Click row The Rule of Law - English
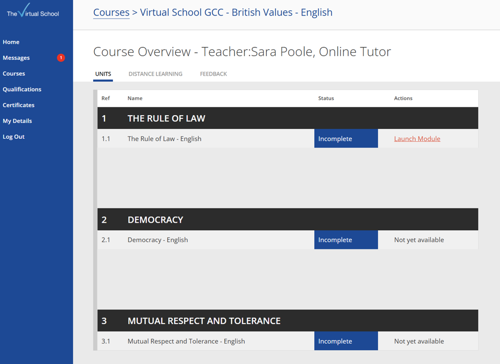The width and height of the screenshot is (500, 364). click(288, 139)
